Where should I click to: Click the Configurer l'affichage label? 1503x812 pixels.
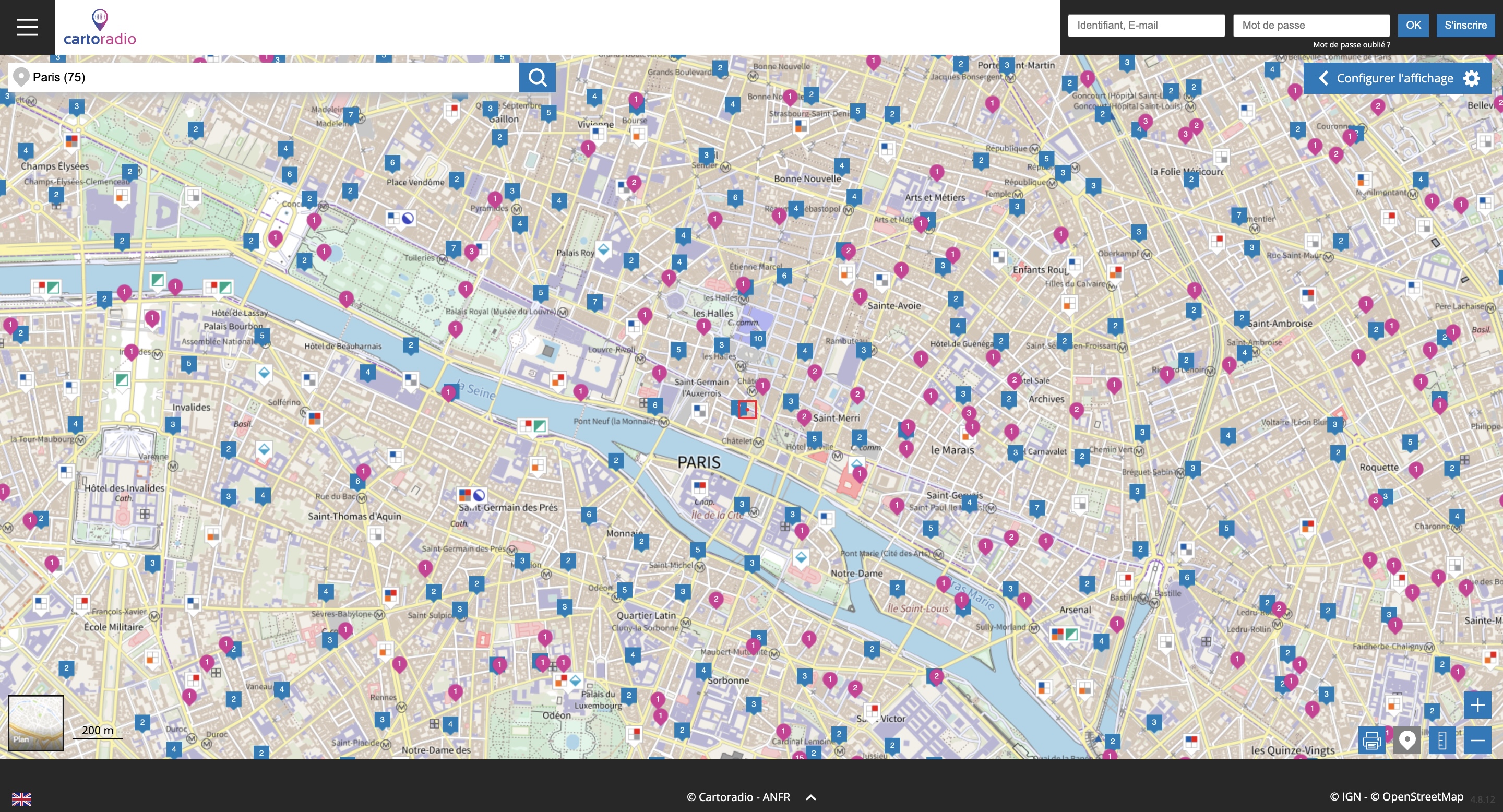1394,78
